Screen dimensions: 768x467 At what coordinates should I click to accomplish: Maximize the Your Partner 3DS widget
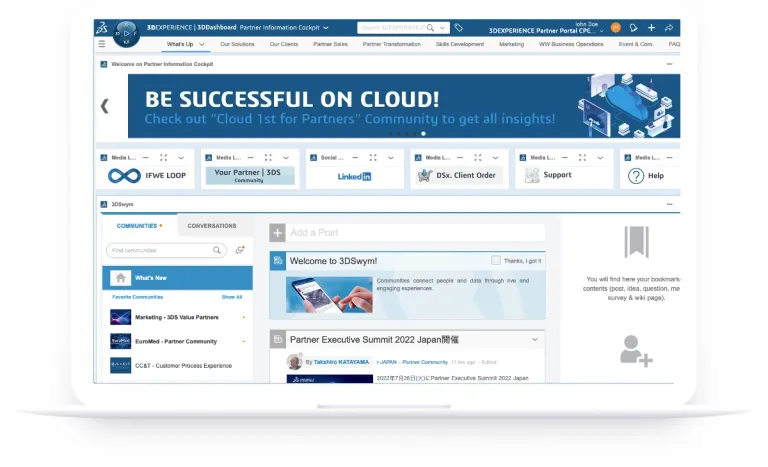point(268,157)
